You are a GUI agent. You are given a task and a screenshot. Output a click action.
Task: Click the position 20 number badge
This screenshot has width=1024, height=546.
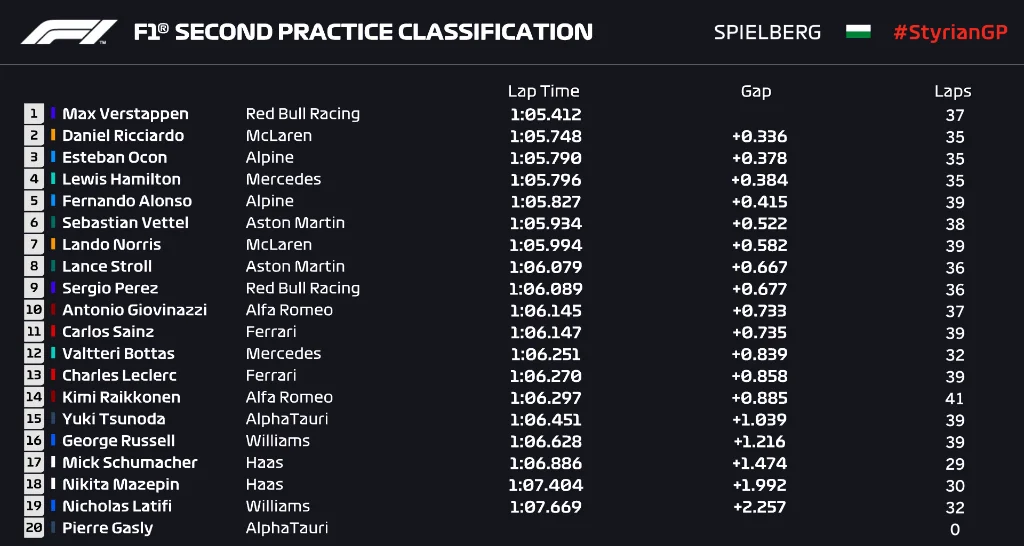pyautogui.click(x=35, y=528)
